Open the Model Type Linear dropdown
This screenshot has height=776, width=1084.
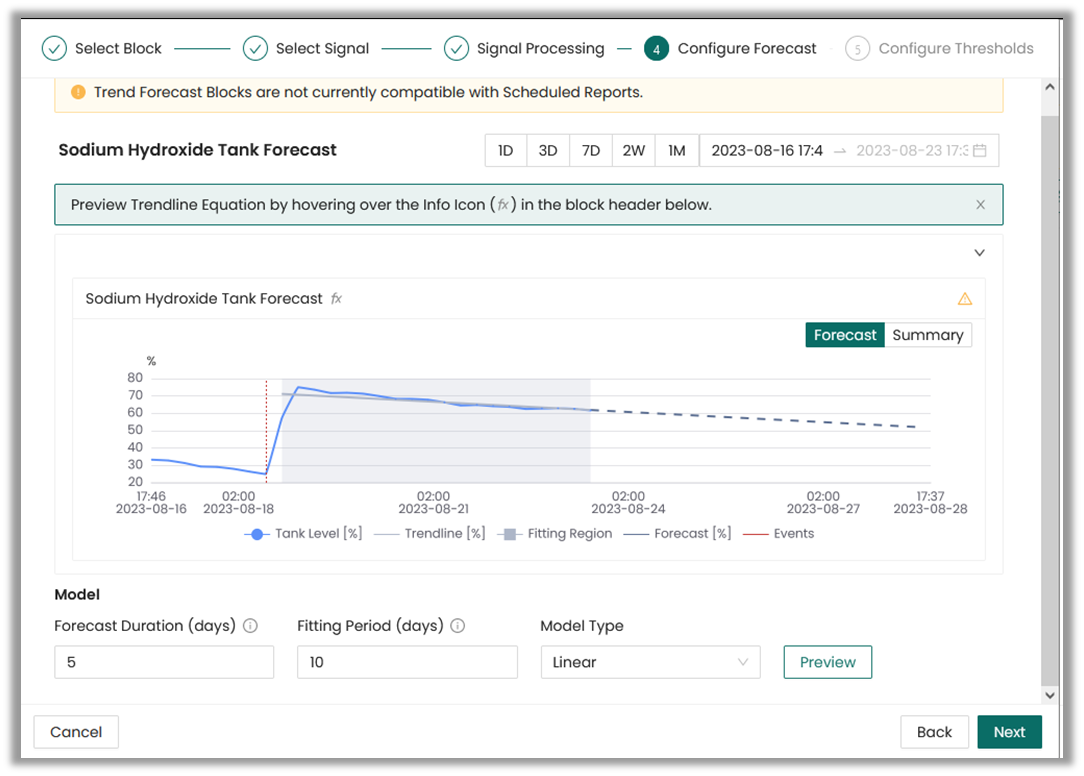pos(651,663)
